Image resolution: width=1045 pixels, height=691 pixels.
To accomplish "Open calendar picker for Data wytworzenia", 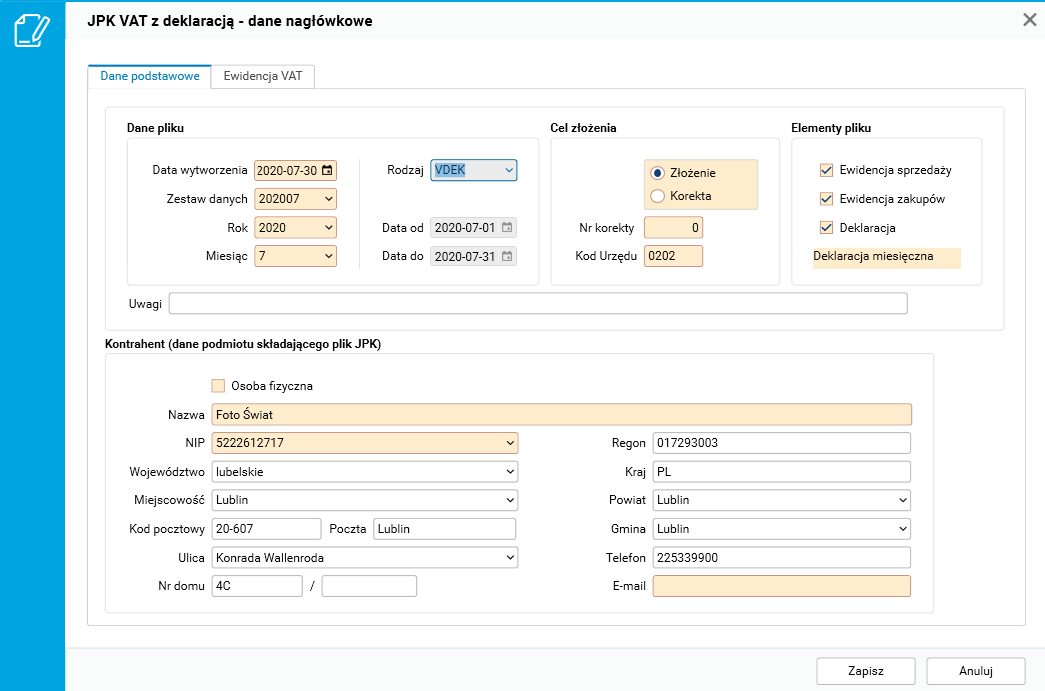I will tap(327, 170).
